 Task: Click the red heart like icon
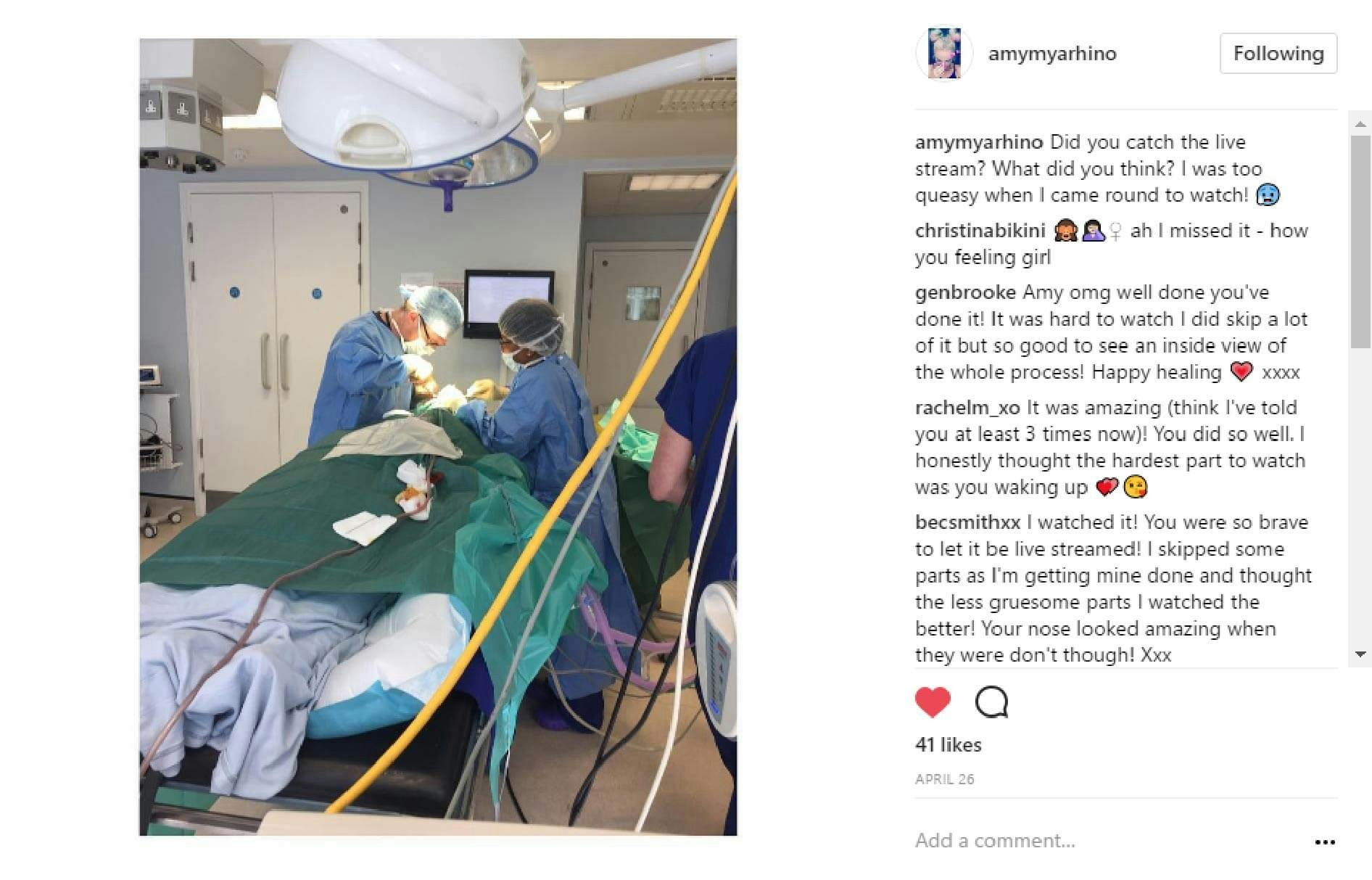point(933,702)
